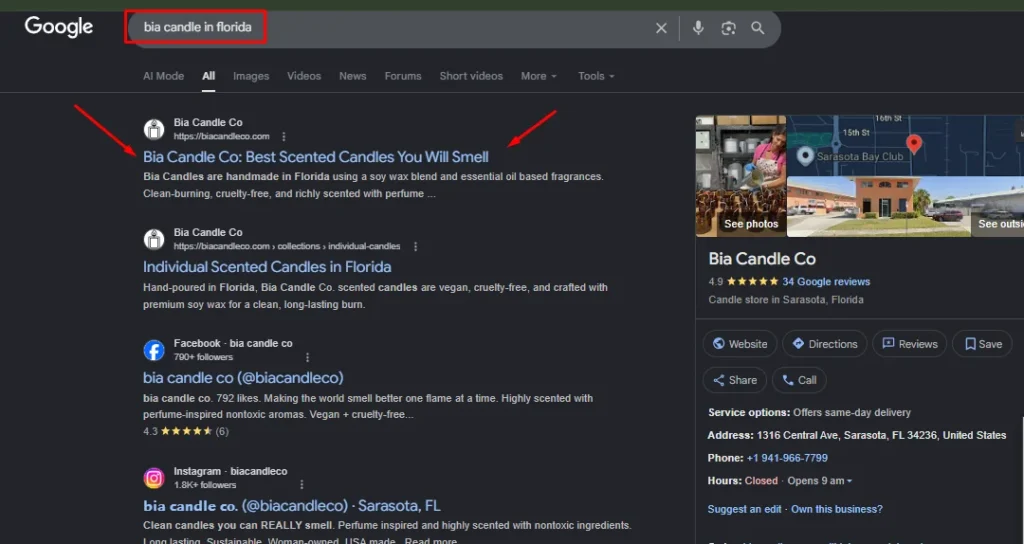
Task: Open 34 Google reviews link
Action: [x=826, y=281]
